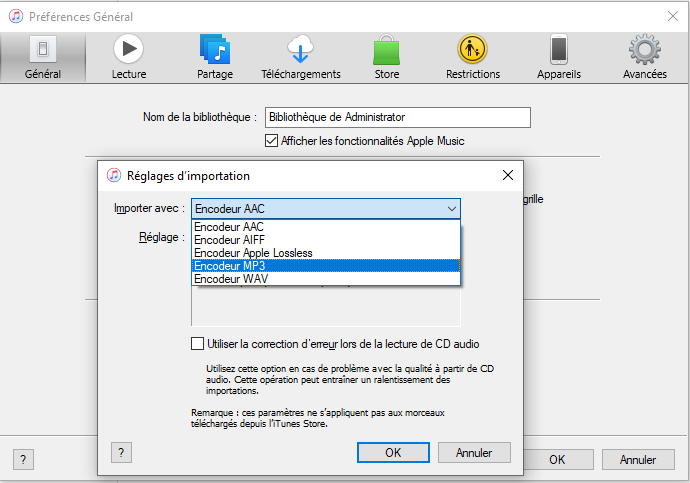The width and height of the screenshot is (690, 483).
Task: Click Annuler in the import settings dialog
Action: pos(474,452)
